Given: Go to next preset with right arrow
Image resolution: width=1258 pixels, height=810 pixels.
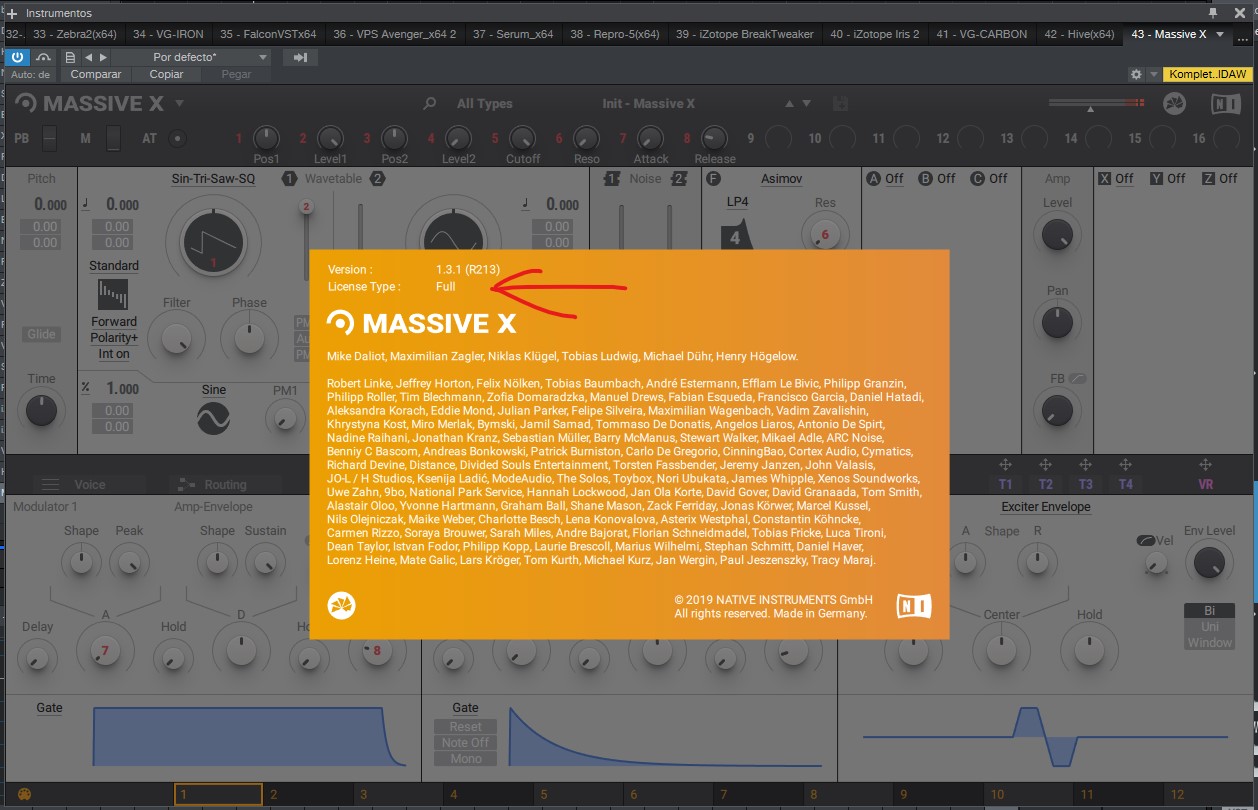Looking at the screenshot, I should (103, 57).
